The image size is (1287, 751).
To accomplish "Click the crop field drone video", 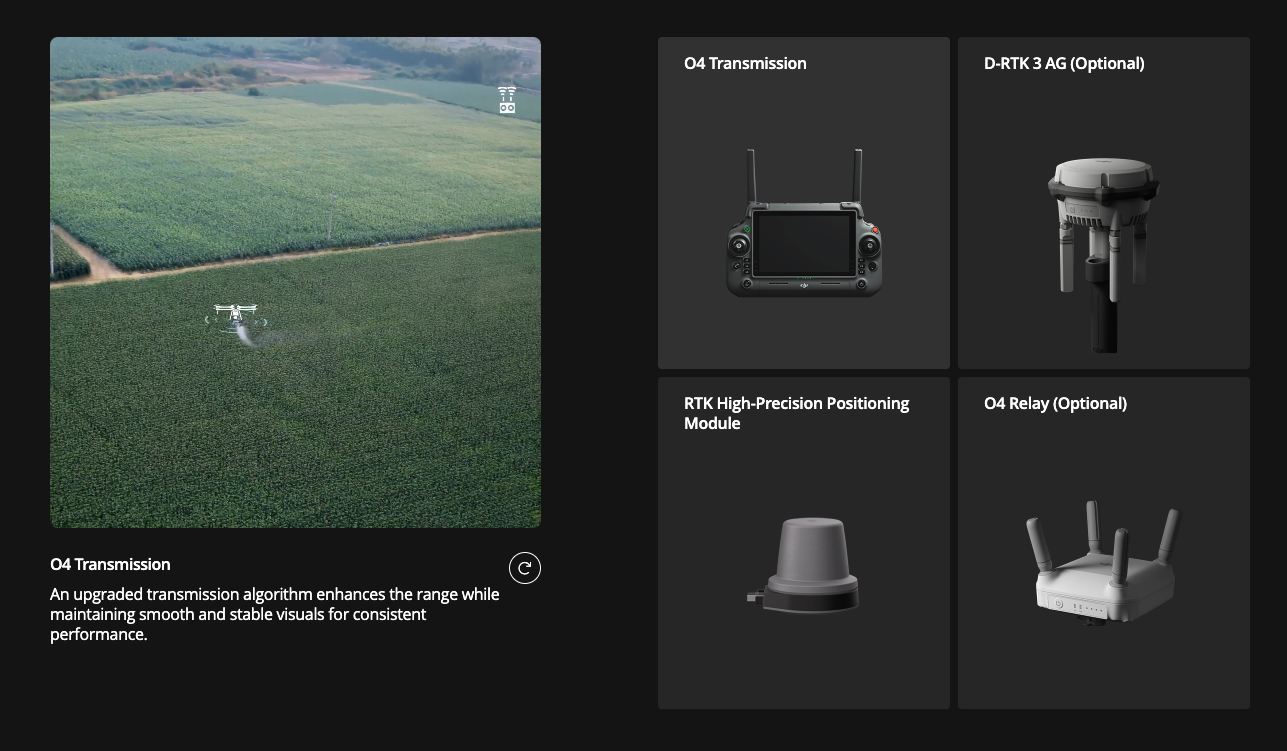I will click(x=295, y=282).
